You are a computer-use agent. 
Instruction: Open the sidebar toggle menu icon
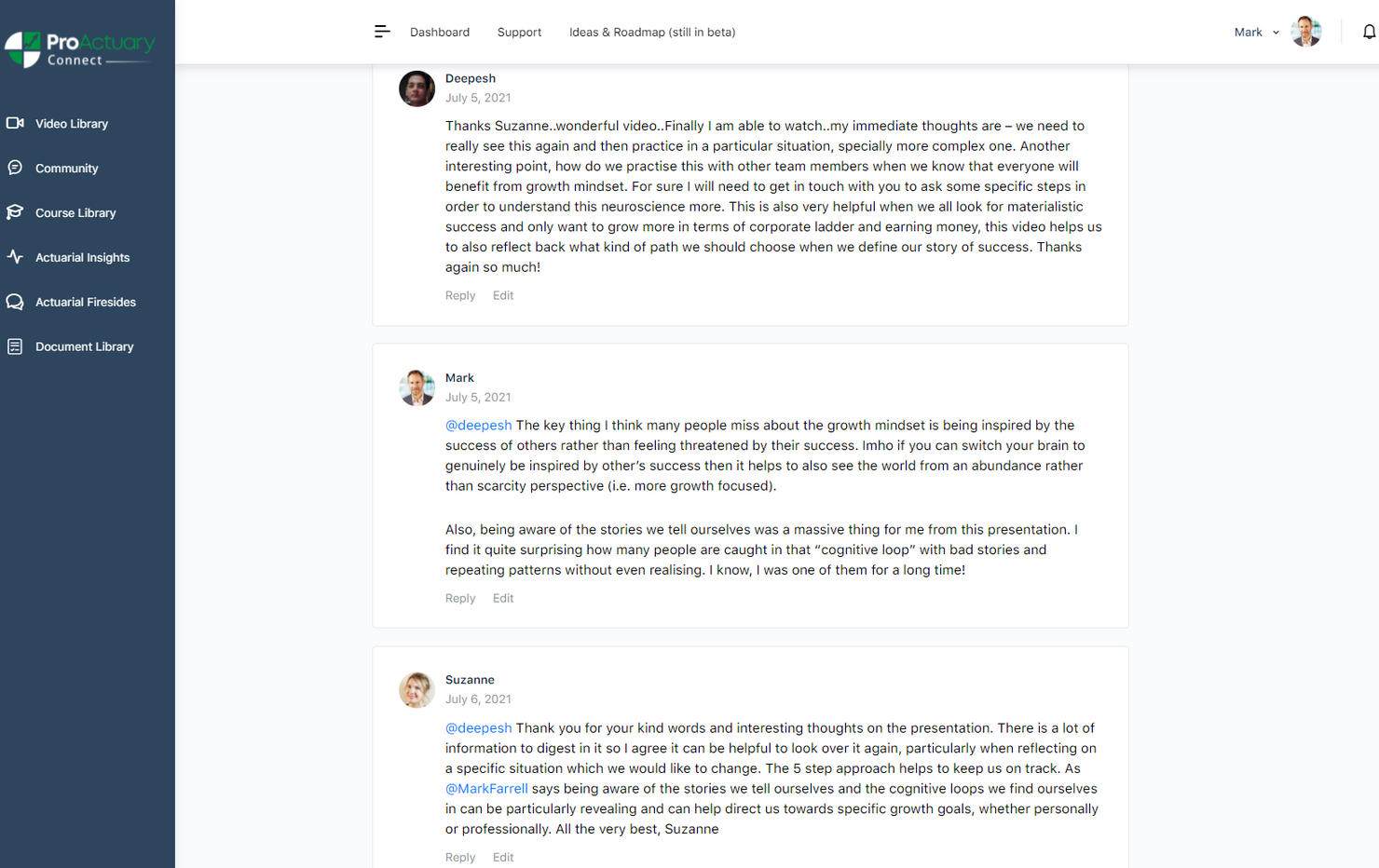(382, 31)
